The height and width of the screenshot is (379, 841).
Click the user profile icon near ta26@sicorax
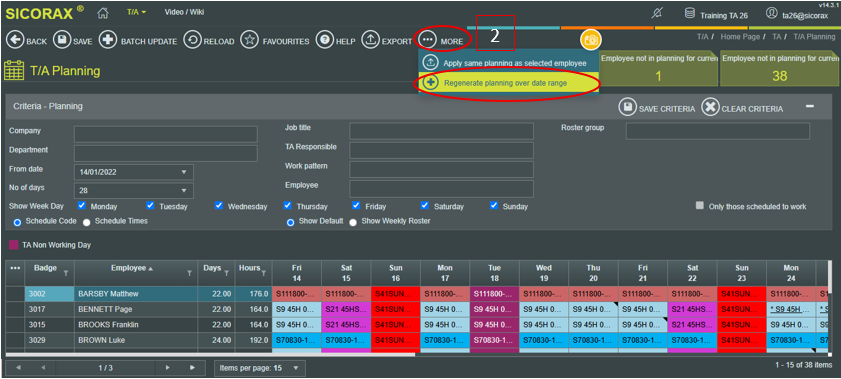pyautogui.click(x=772, y=13)
